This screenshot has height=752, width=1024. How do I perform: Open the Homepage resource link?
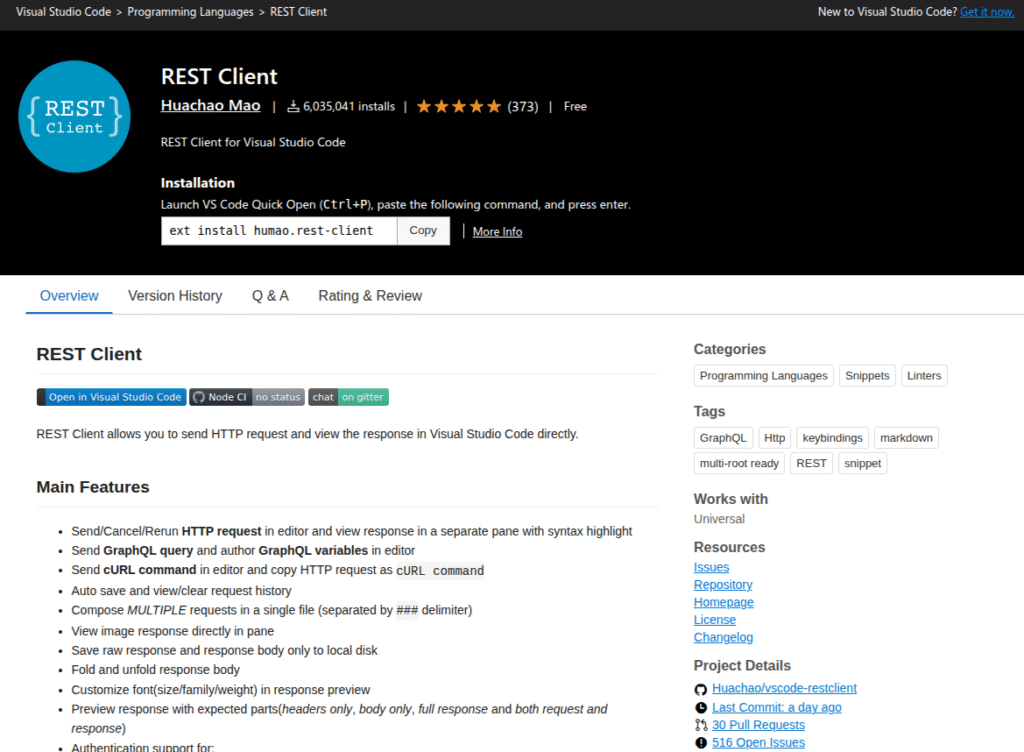click(x=724, y=603)
